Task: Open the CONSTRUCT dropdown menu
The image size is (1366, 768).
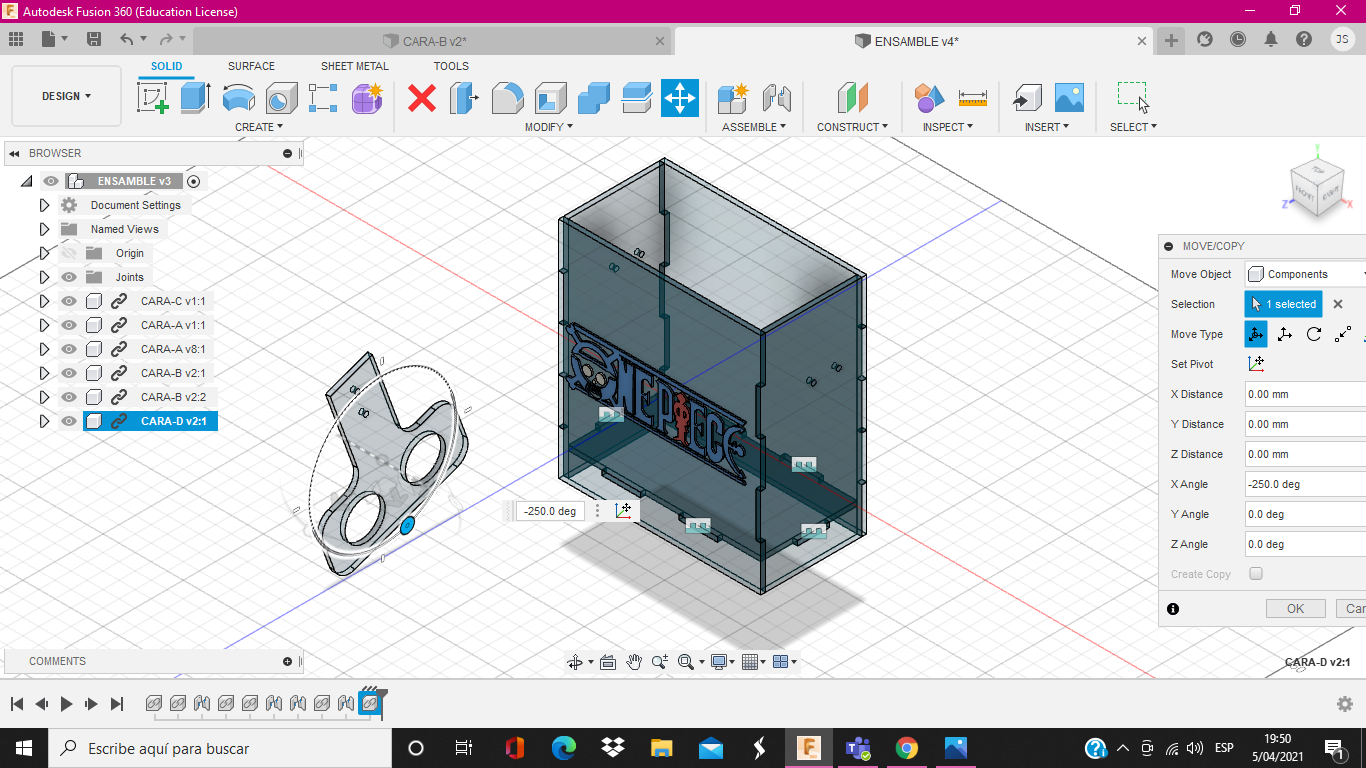Action: point(853,127)
